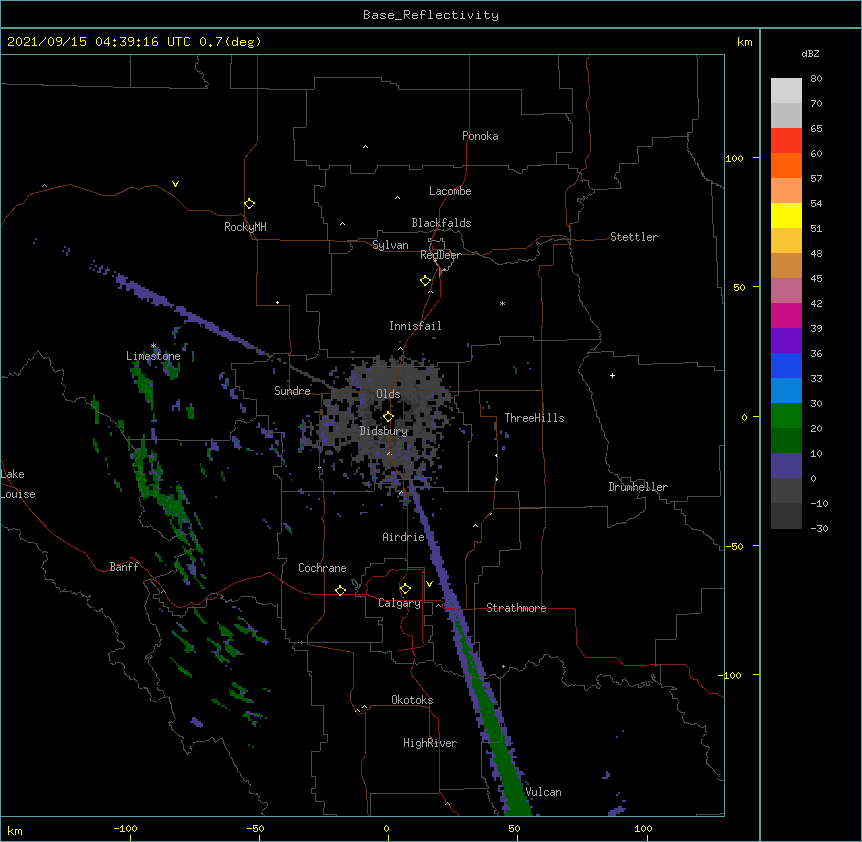Viewport: 862px width, 842px height.
Task: Select the slate purple 0-10 dBZ swatch
Action: pyautogui.click(x=786, y=466)
